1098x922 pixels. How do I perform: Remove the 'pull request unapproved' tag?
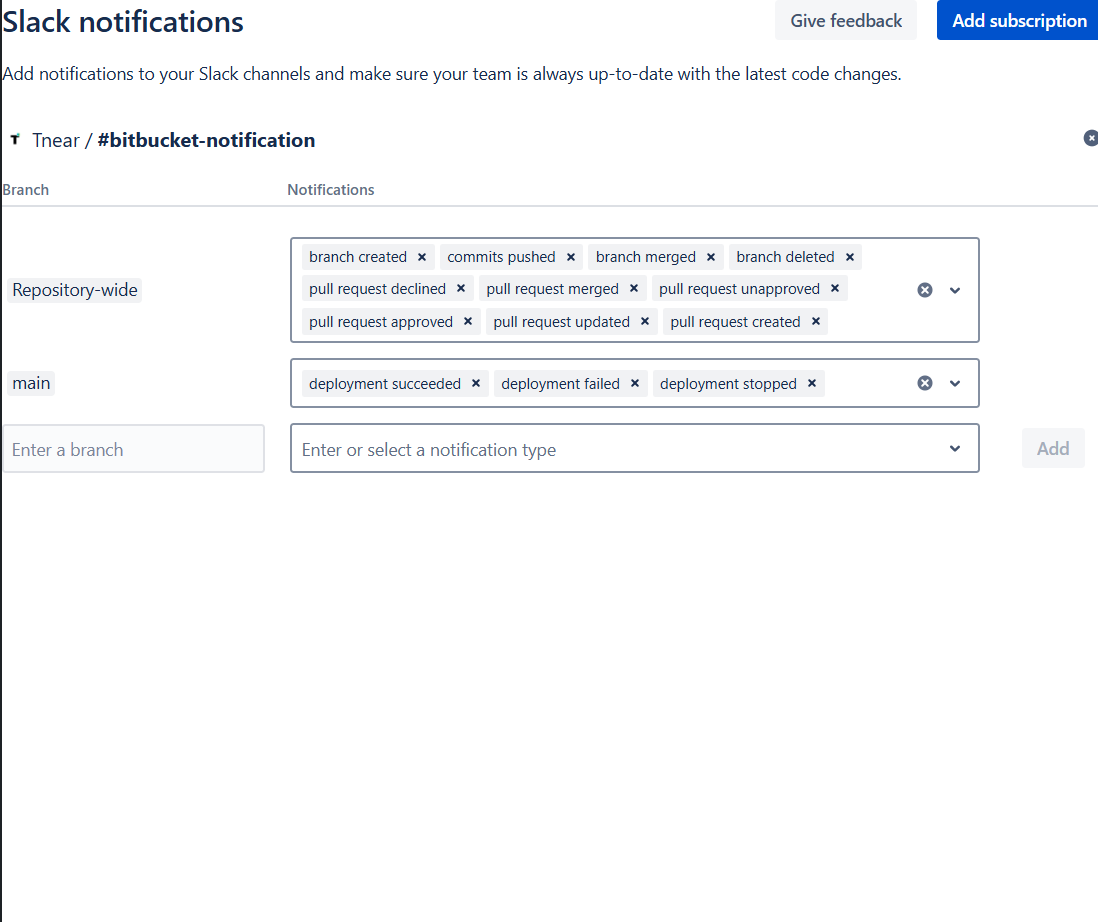coord(835,288)
